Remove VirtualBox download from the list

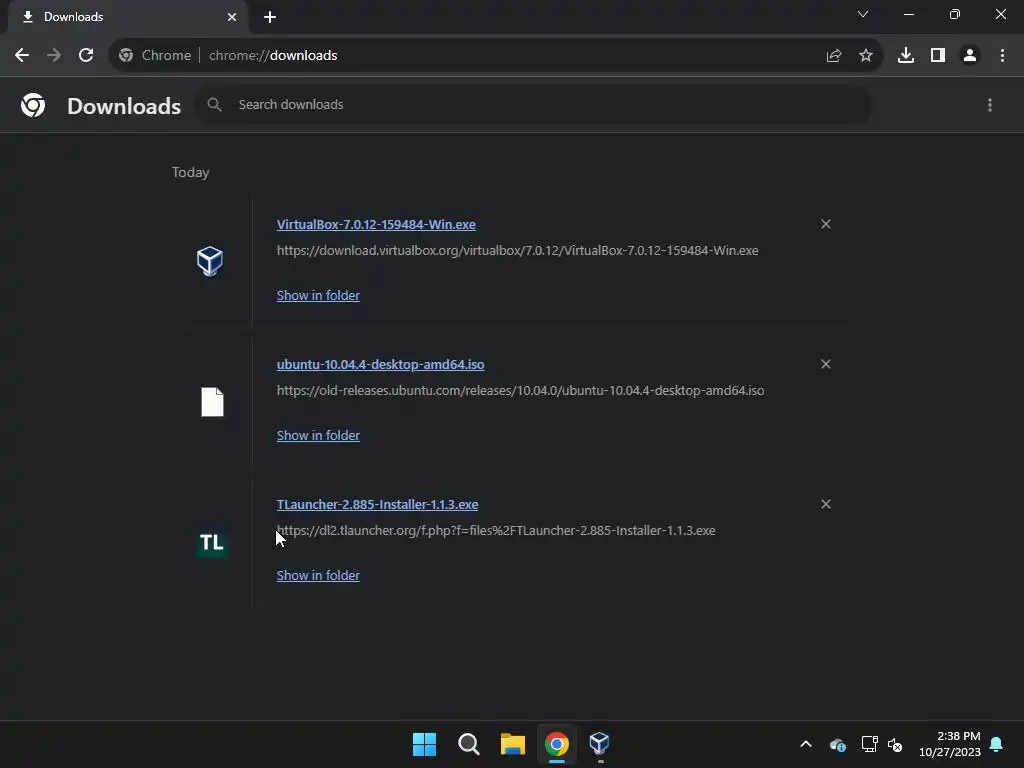point(825,224)
